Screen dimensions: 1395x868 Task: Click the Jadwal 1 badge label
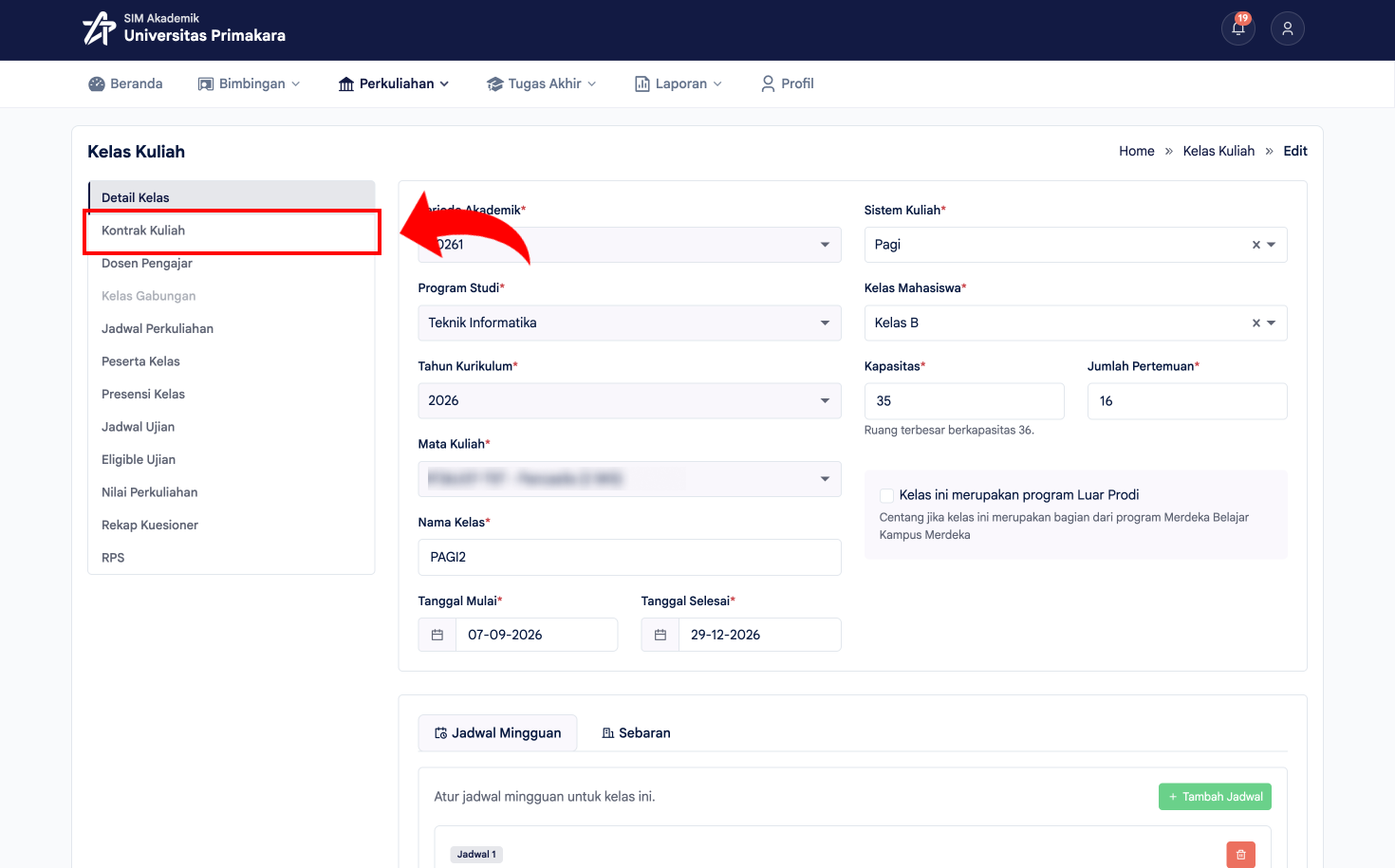476,855
